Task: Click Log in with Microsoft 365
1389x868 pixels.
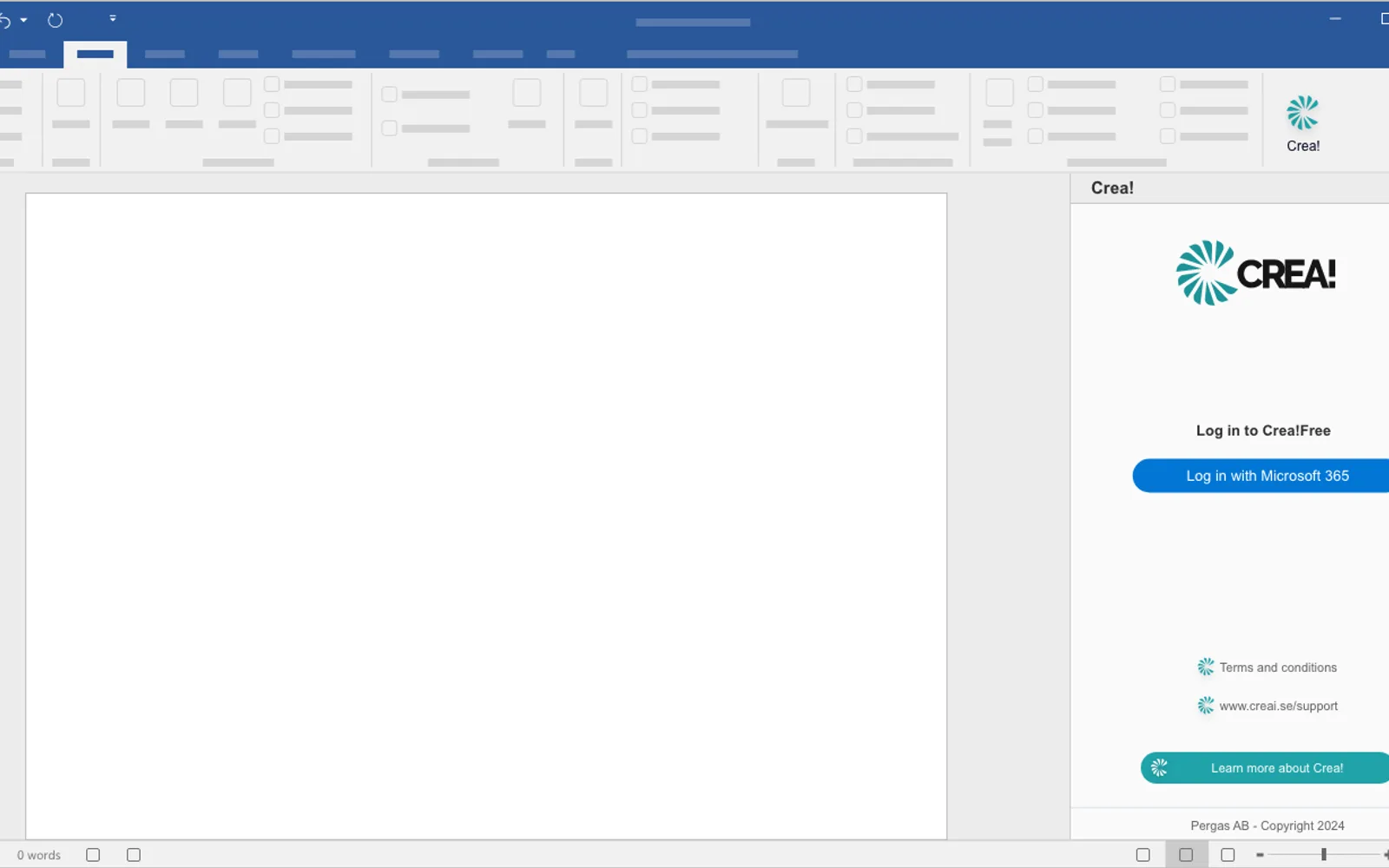Action: click(1262, 476)
